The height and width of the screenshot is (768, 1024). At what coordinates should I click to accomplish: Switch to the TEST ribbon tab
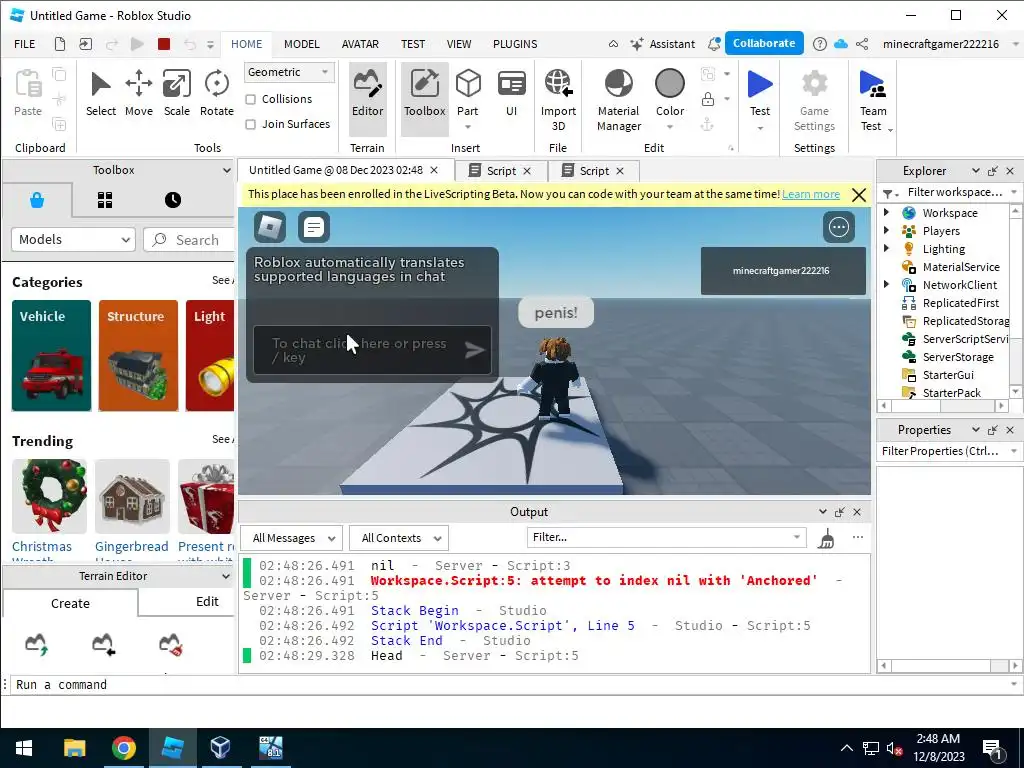(x=413, y=44)
